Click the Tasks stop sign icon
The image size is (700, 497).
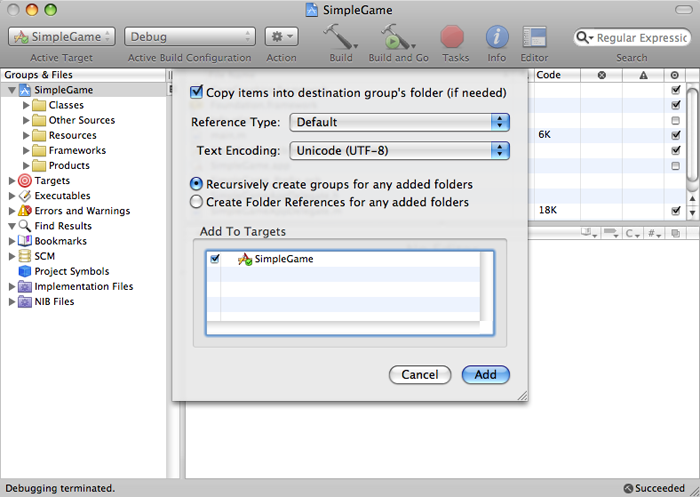click(452, 37)
